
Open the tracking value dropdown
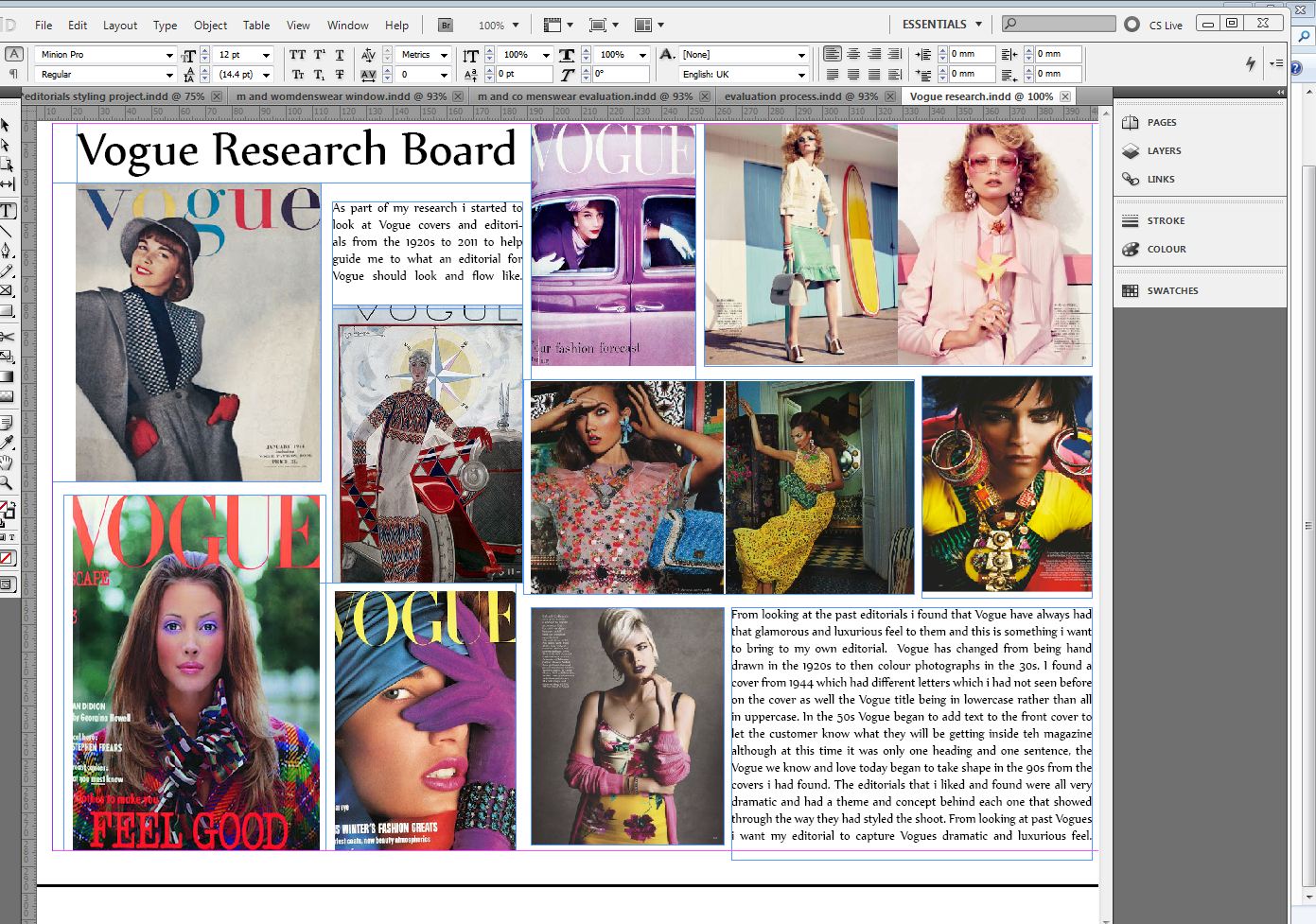point(444,75)
